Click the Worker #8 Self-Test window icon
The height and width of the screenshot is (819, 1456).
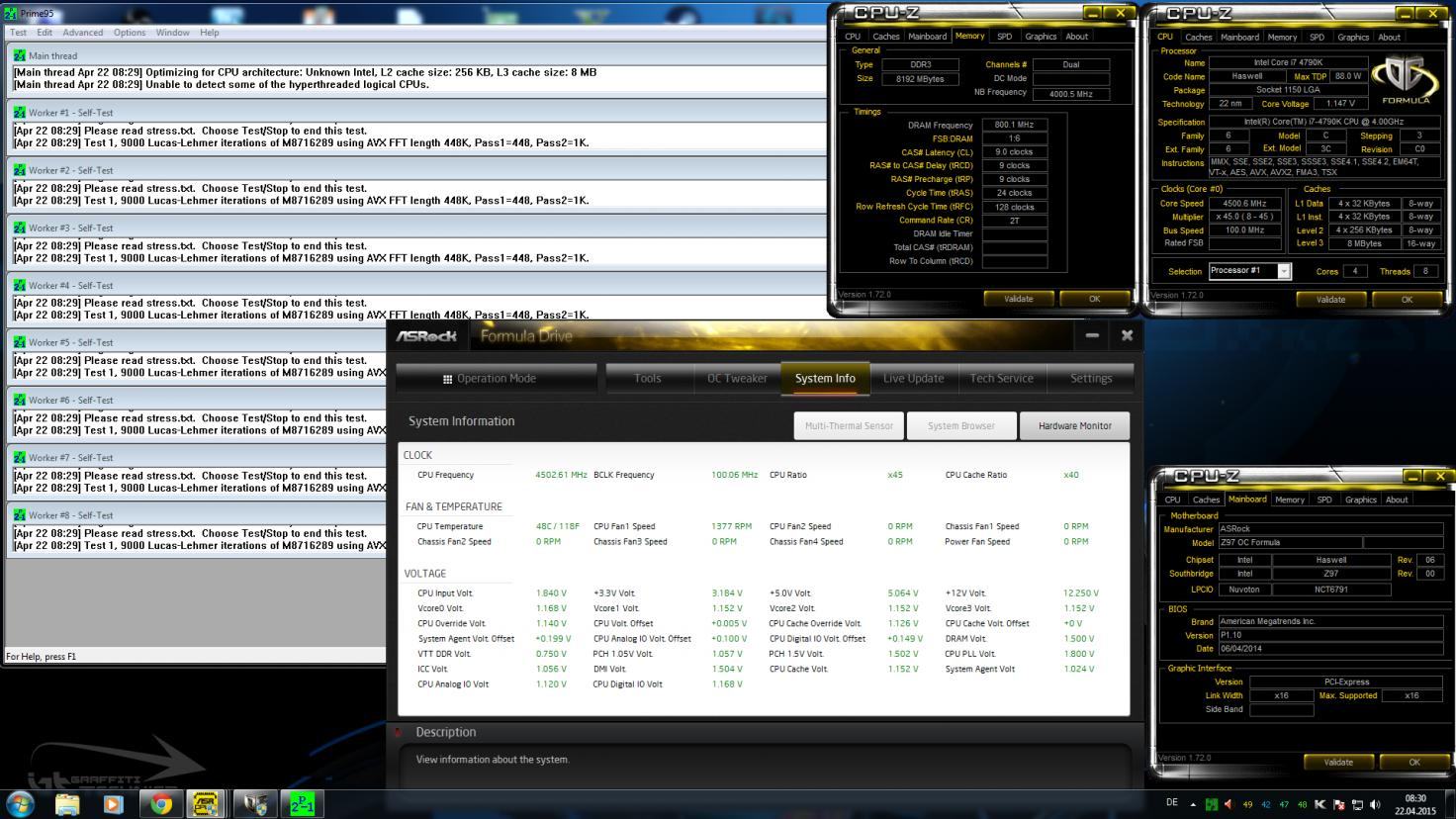20,514
